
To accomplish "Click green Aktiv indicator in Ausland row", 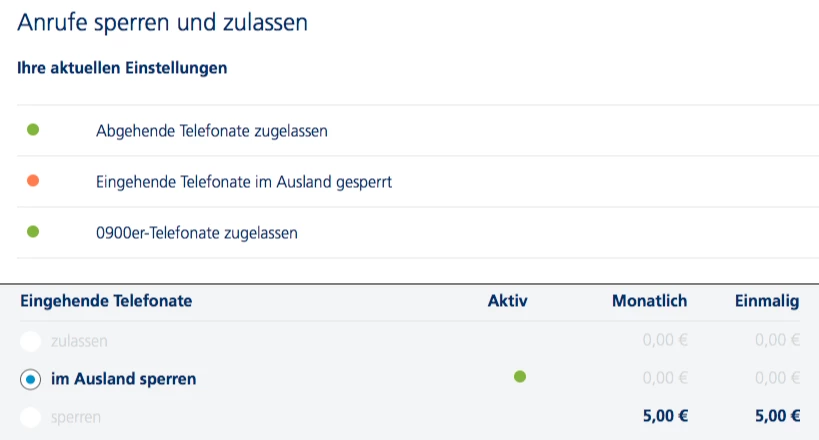I will pos(519,377).
